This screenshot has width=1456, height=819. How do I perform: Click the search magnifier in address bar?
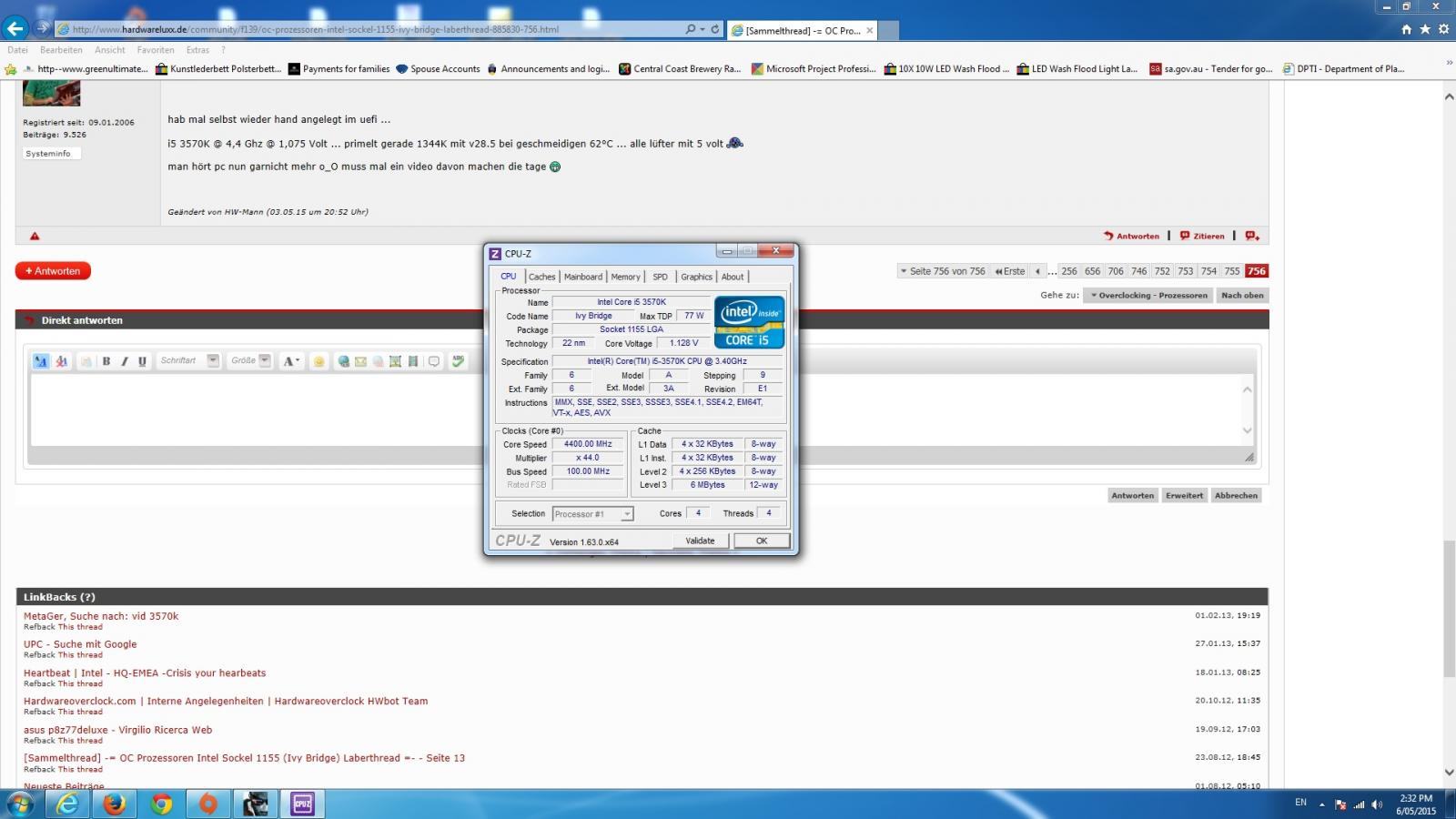coord(691,29)
